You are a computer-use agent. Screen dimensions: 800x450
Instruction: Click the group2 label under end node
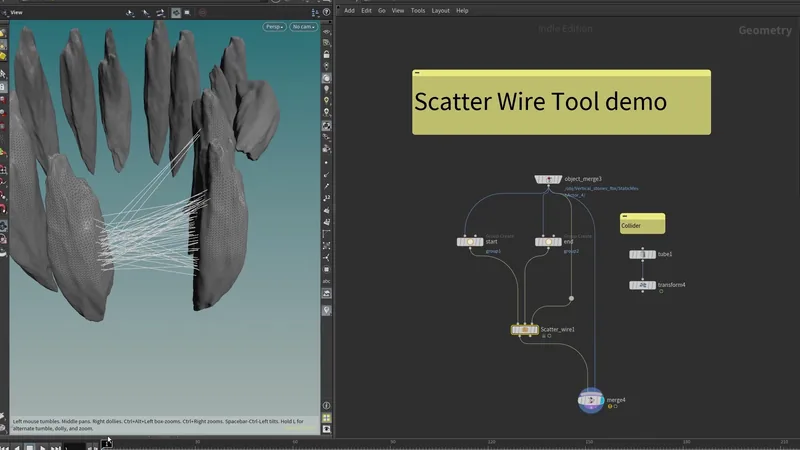pos(571,251)
